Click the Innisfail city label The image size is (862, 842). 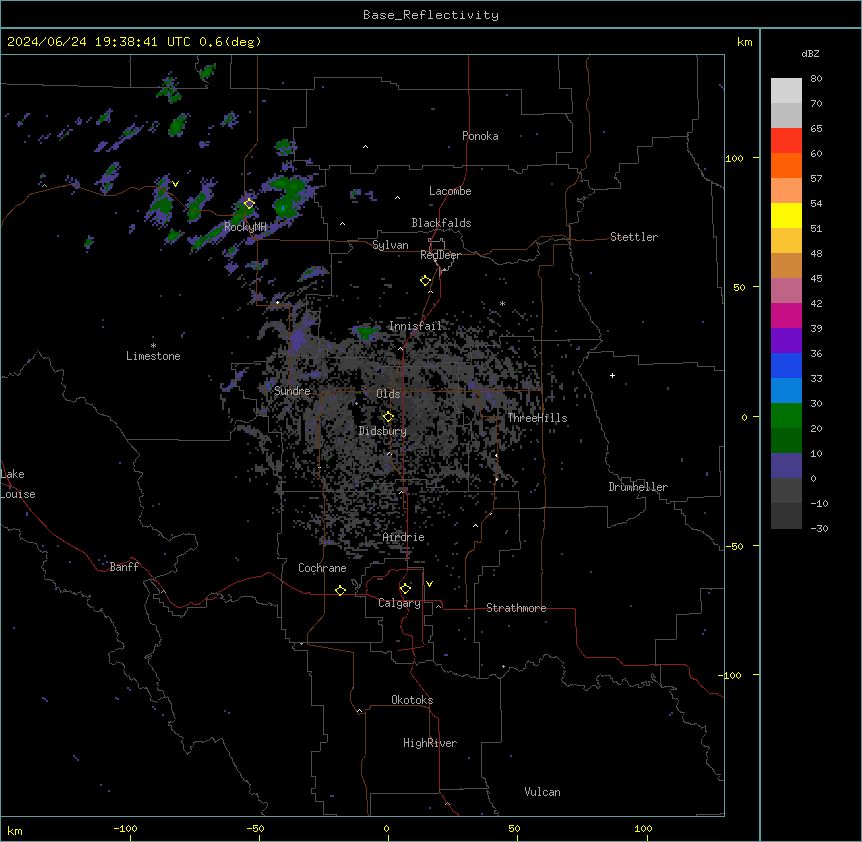(x=415, y=326)
